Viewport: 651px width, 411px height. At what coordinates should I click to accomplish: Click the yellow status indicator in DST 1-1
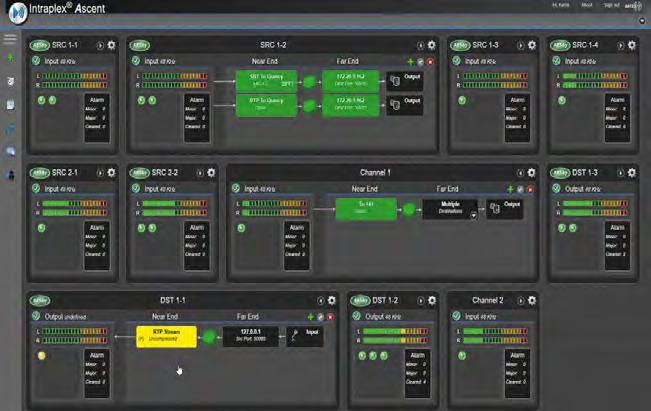coord(42,356)
